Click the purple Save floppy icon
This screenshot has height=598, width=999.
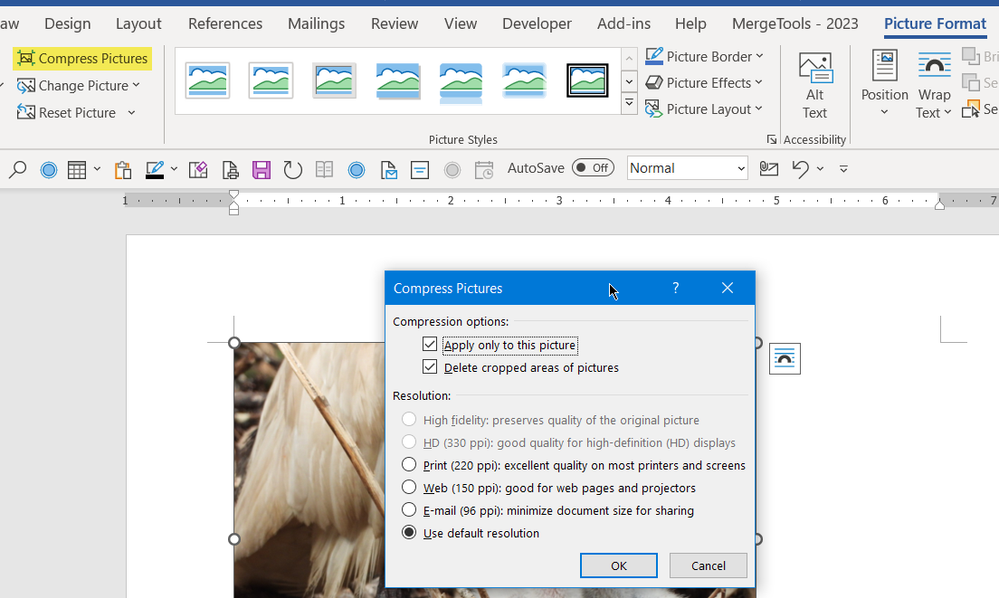click(x=261, y=170)
